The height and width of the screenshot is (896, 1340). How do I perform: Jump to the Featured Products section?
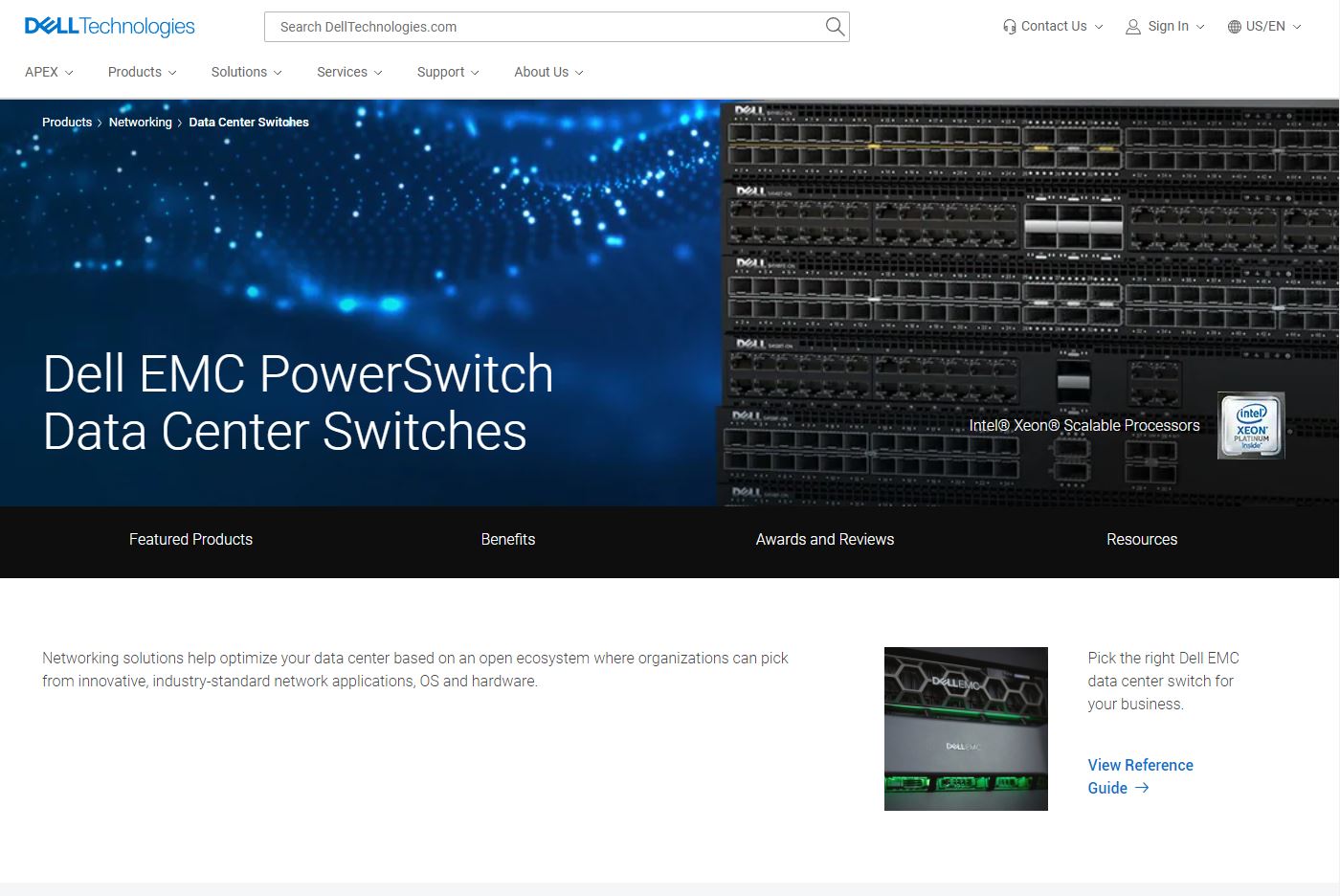point(190,540)
